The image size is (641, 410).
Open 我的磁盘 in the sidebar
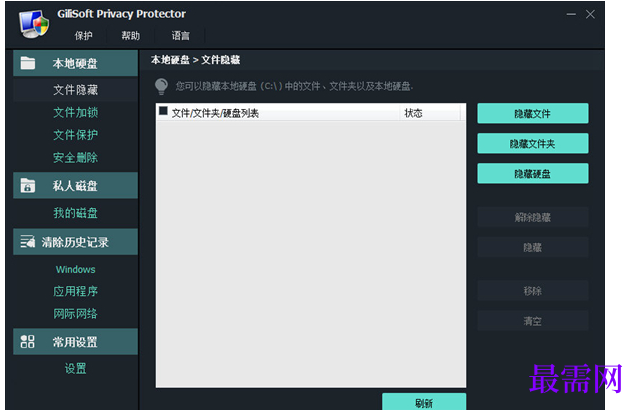click(x=76, y=213)
